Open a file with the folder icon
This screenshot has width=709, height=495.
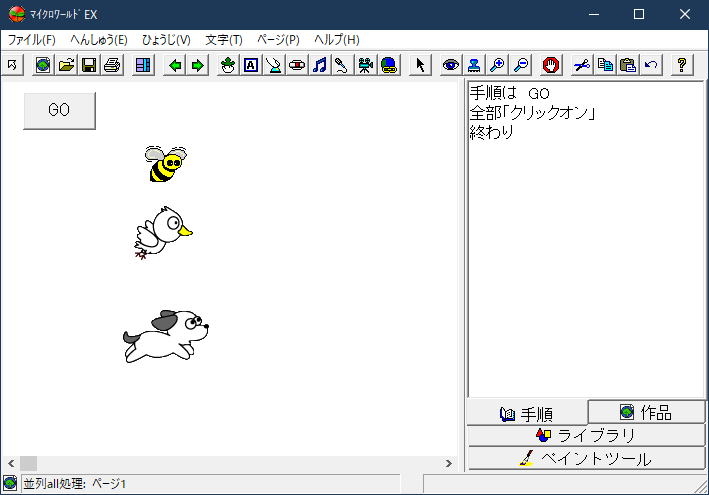coord(66,65)
